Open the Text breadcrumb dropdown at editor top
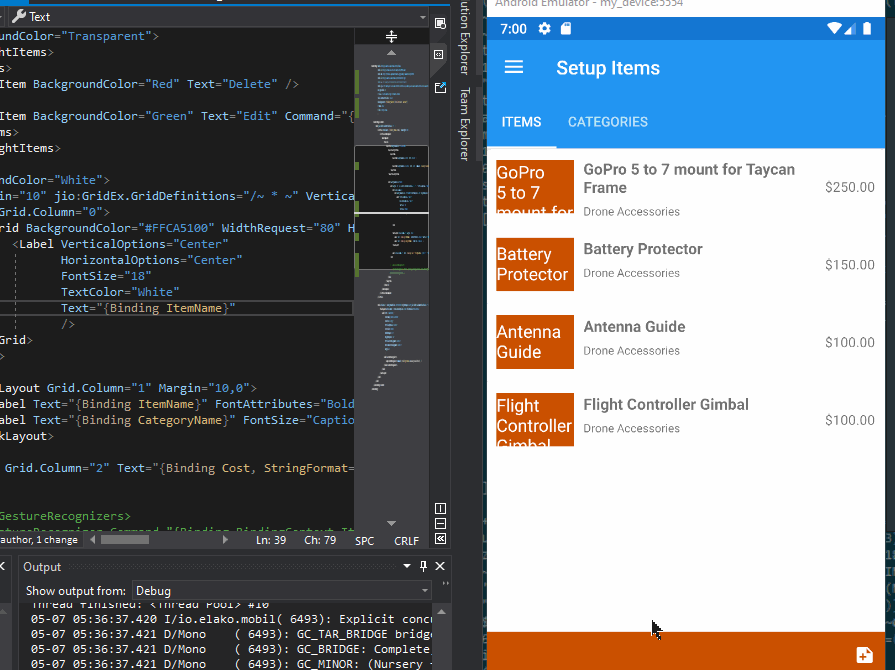The height and width of the screenshot is (670, 895). tap(424, 15)
